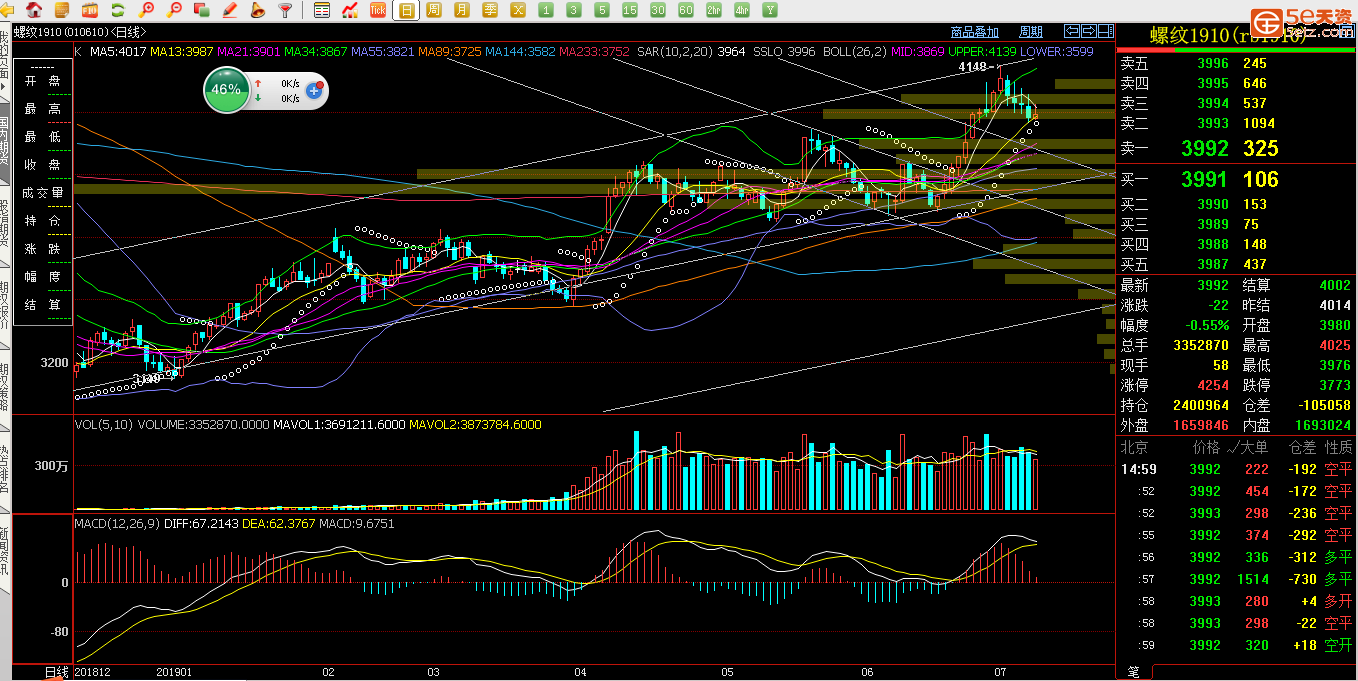
Task: Select the 3-minute period
Action: 574,10
